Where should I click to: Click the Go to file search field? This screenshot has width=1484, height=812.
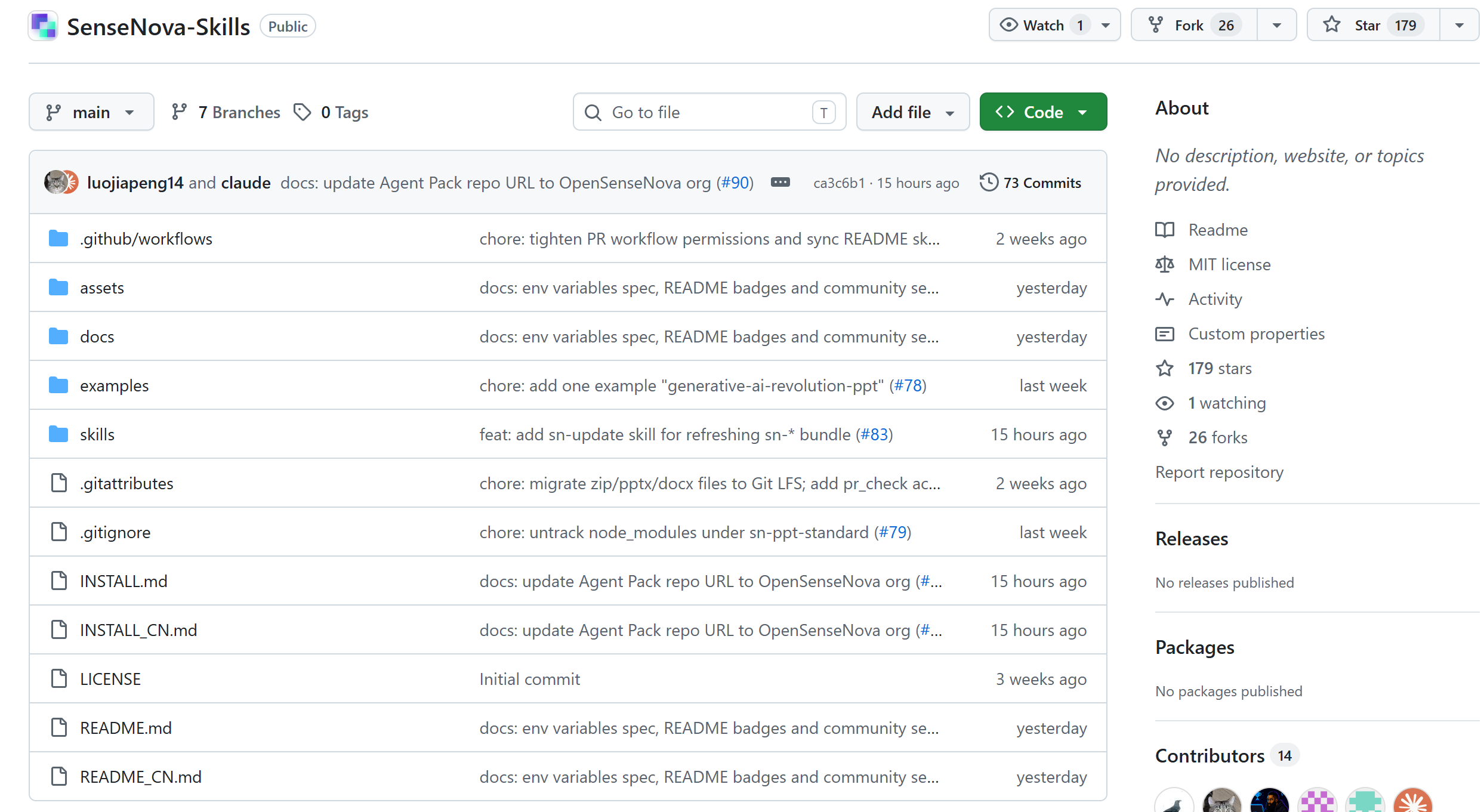(x=709, y=112)
